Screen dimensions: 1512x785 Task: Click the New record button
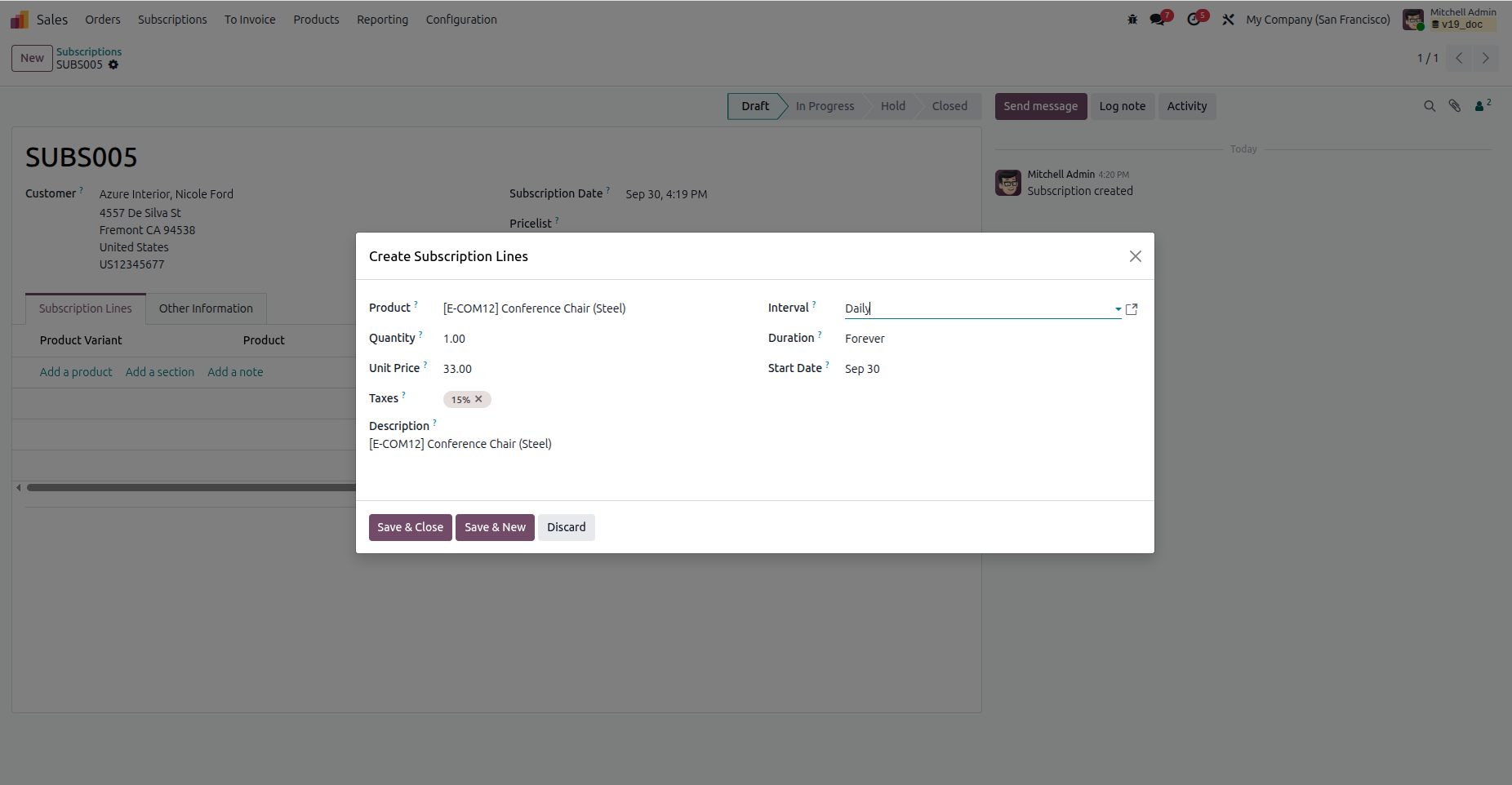click(x=32, y=58)
